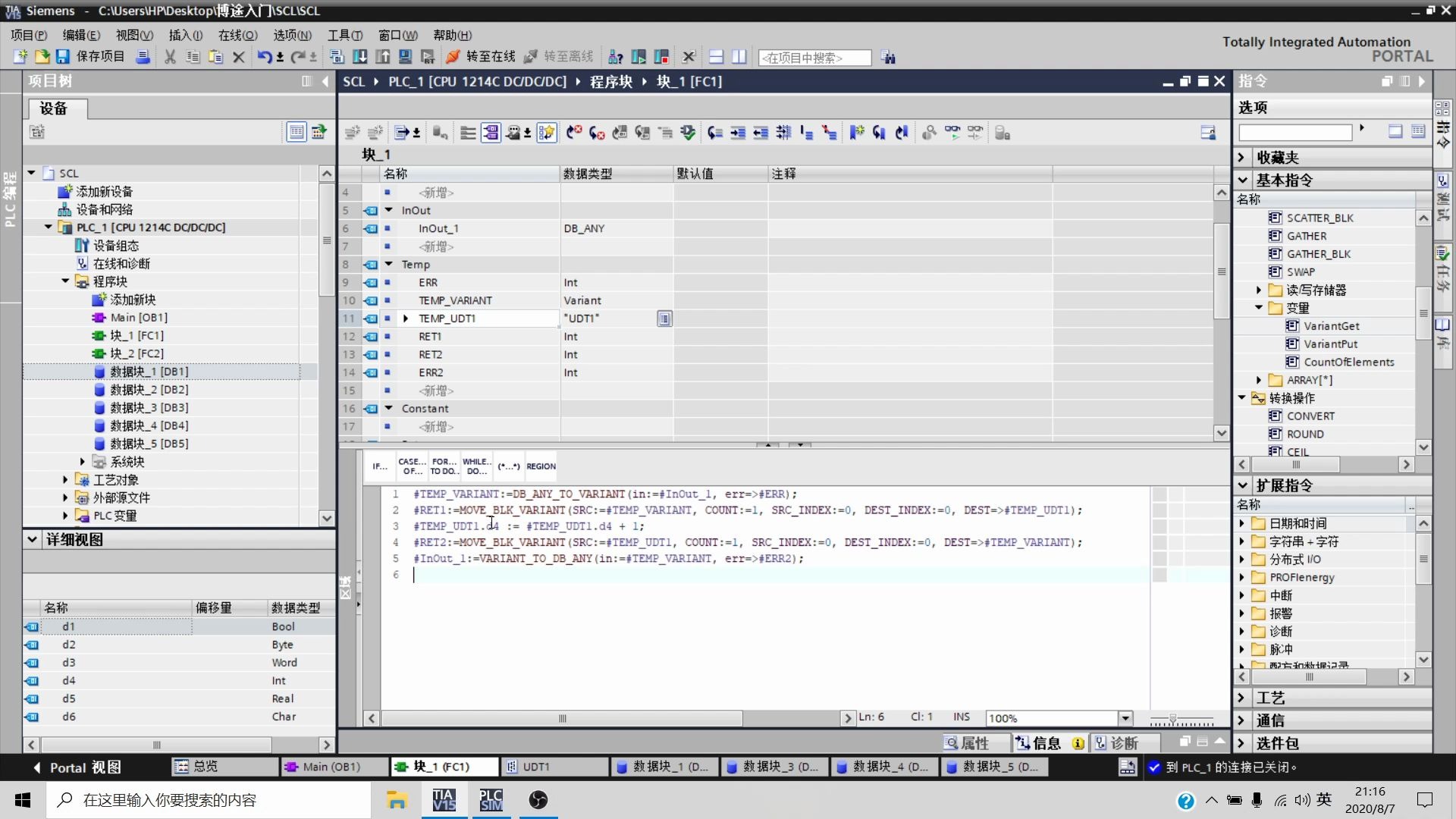This screenshot has width=1456, height=819.
Task: Click the Download to device icon
Action: (360, 57)
